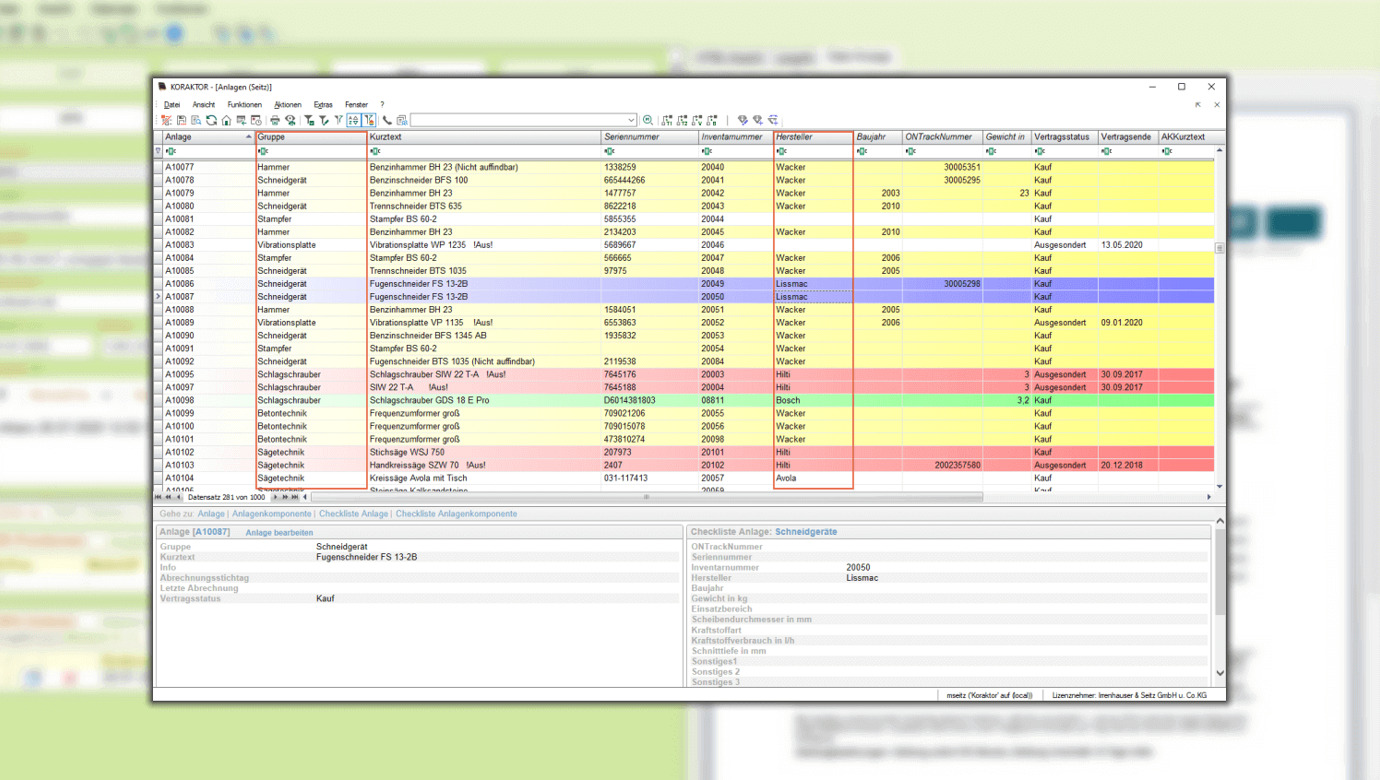Image resolution: width=1380 pixels, height=780 pixels.
Task: Click the home icon in the toolbar
Action: click(x=226, y=120)
